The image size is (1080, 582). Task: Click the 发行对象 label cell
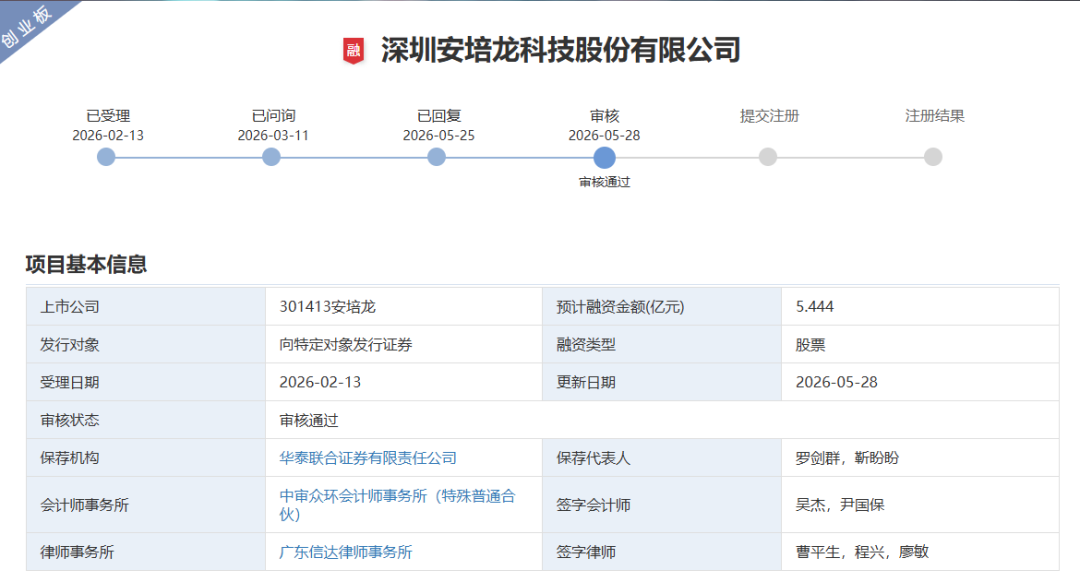(x=146, y=344)
